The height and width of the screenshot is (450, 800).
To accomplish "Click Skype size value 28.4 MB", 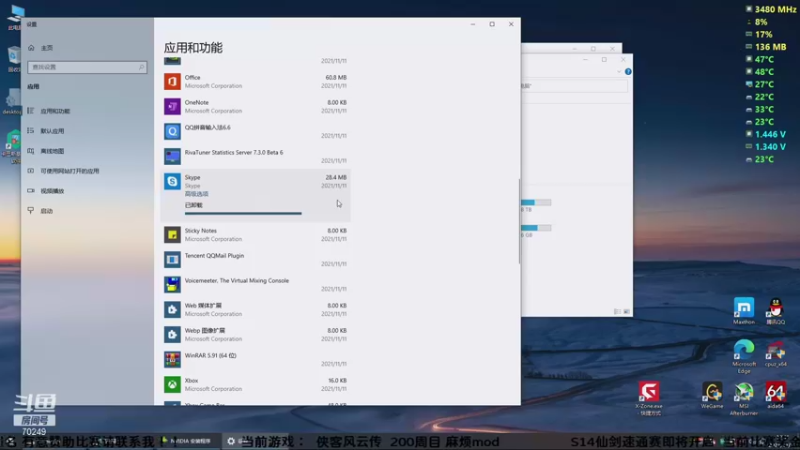I will pos(336,178).
